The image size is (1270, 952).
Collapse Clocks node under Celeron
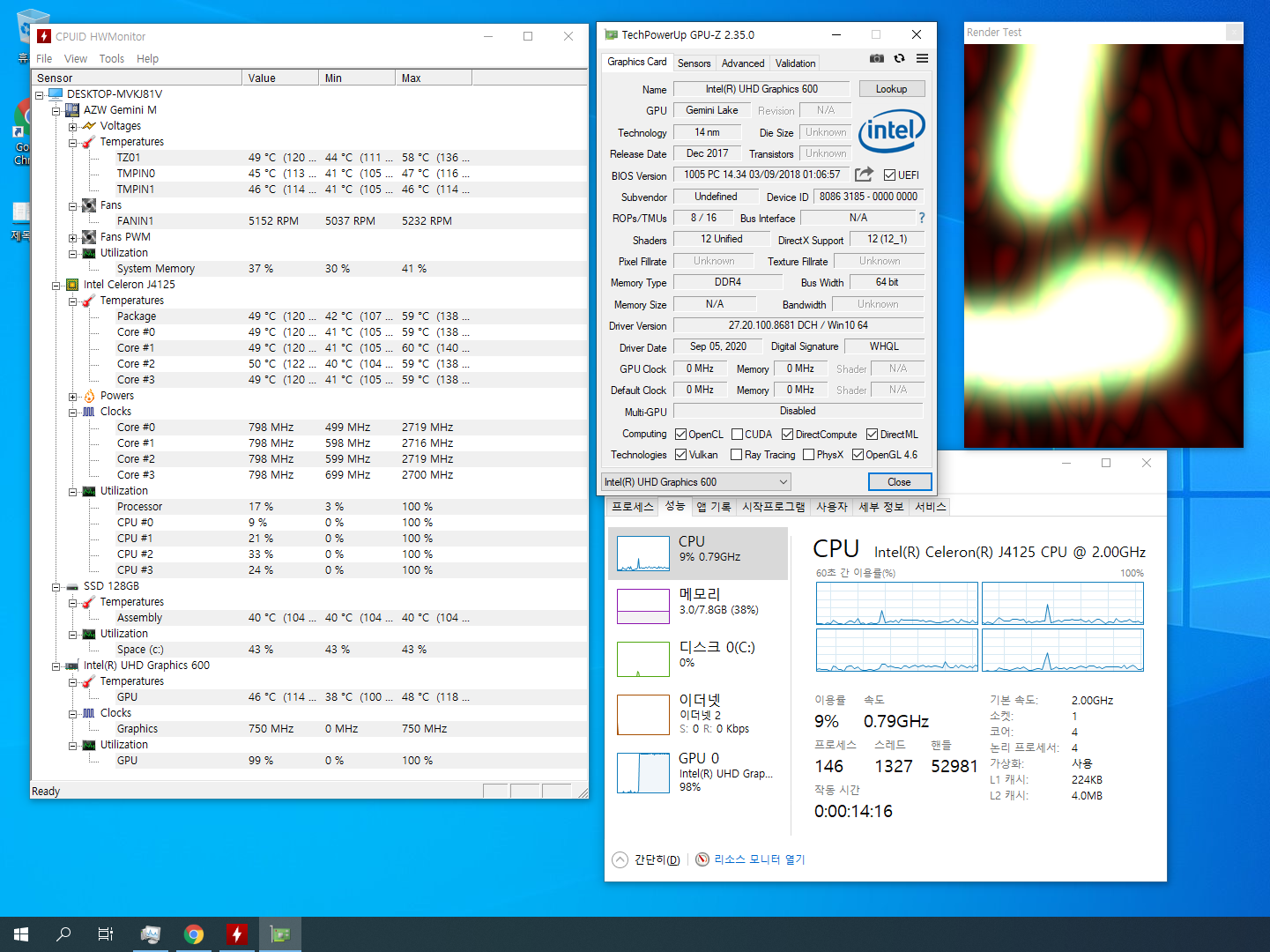[x=73, y=412]
